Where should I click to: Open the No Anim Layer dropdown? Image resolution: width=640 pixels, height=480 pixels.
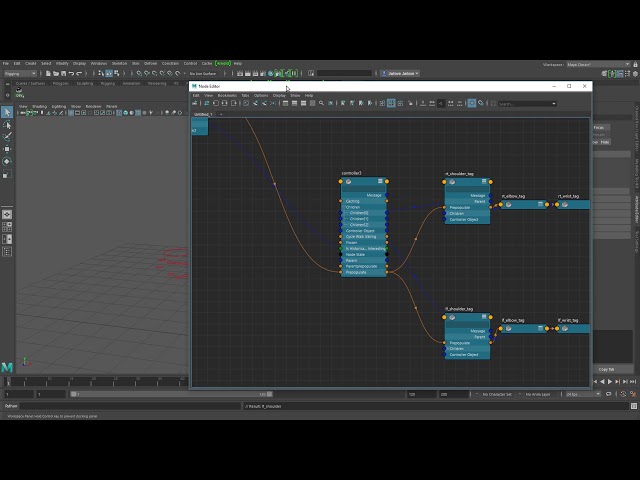coord(539,394)
